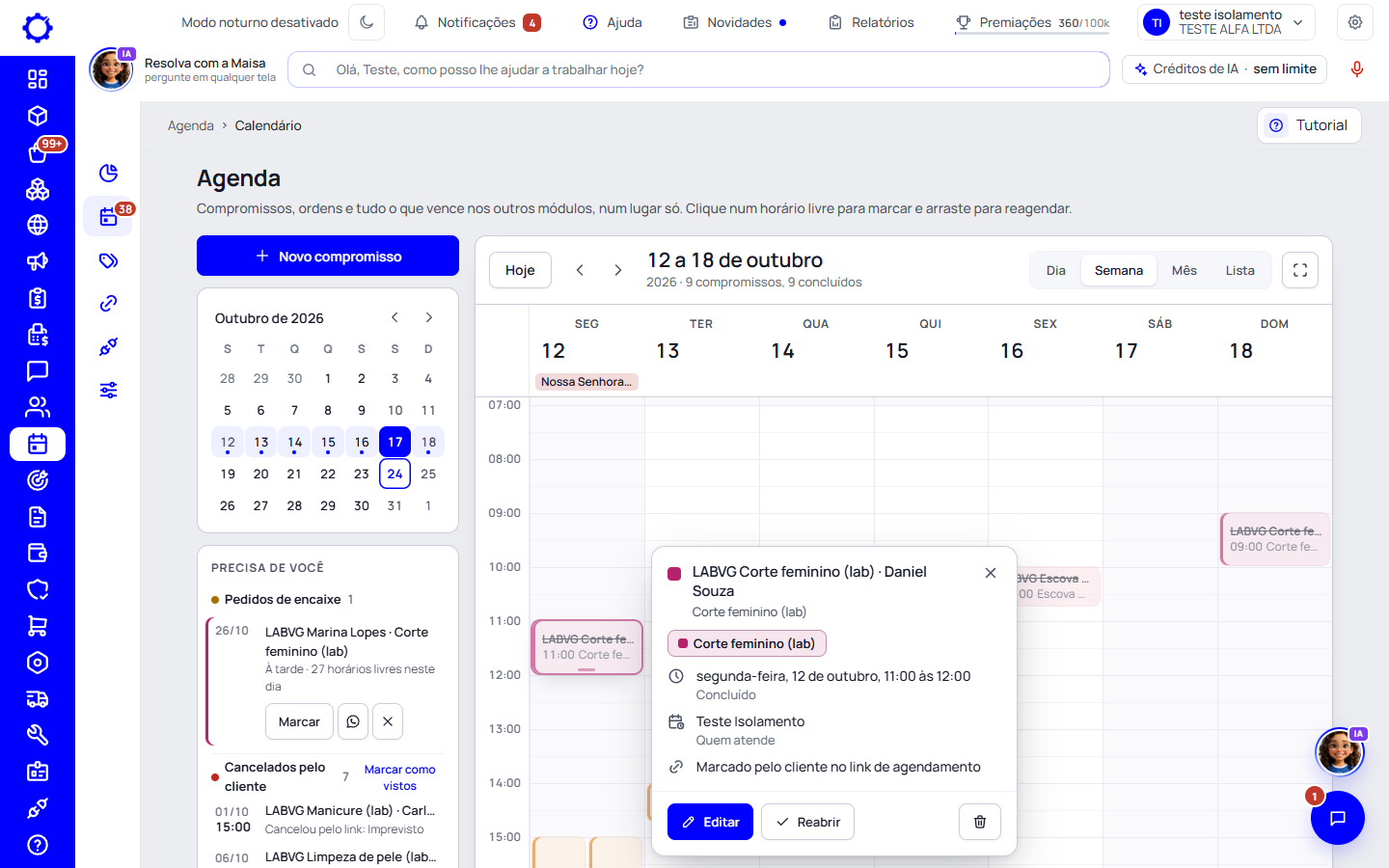The height and width of the screenshot is (868, 1389).
Task: Select day 24 in mini calendar
Action: (395, 474)
